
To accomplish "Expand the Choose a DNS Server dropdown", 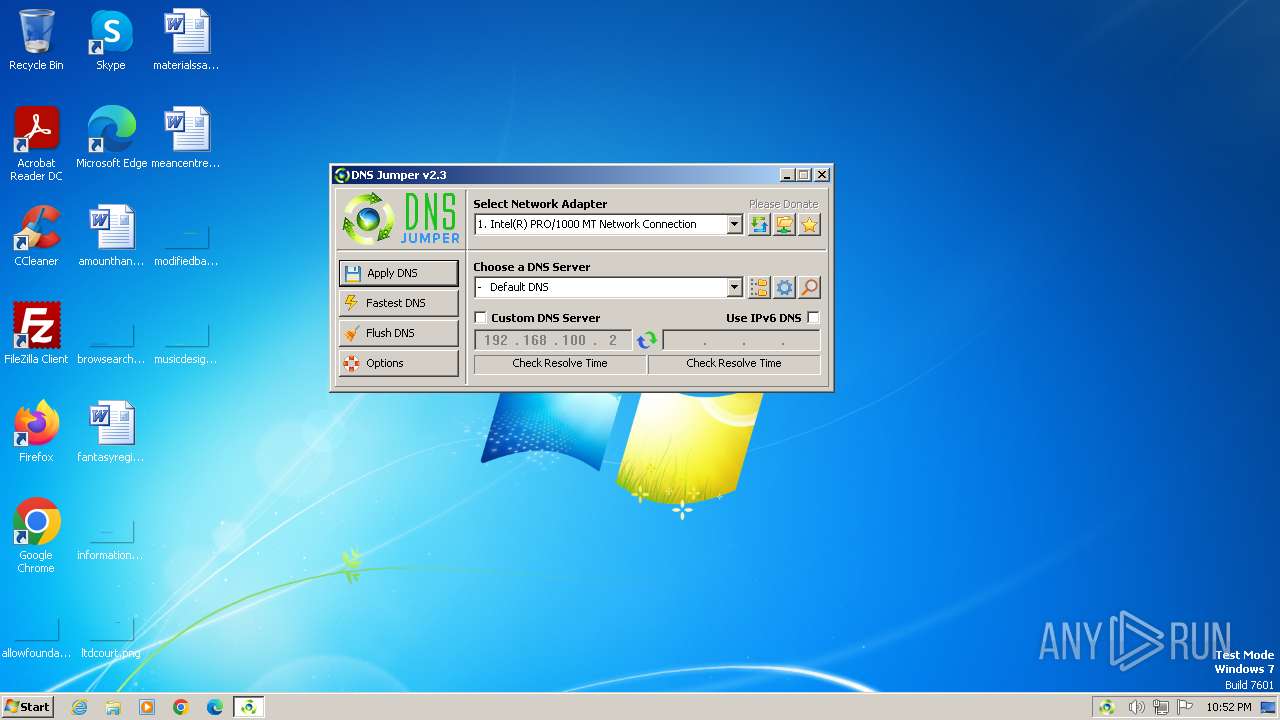I will tap(734, 288).
